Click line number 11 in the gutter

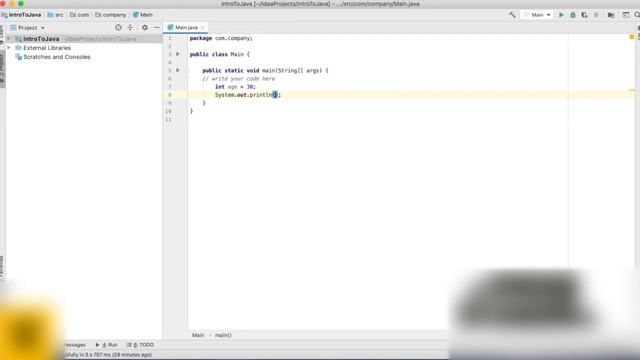coord(169,119)
